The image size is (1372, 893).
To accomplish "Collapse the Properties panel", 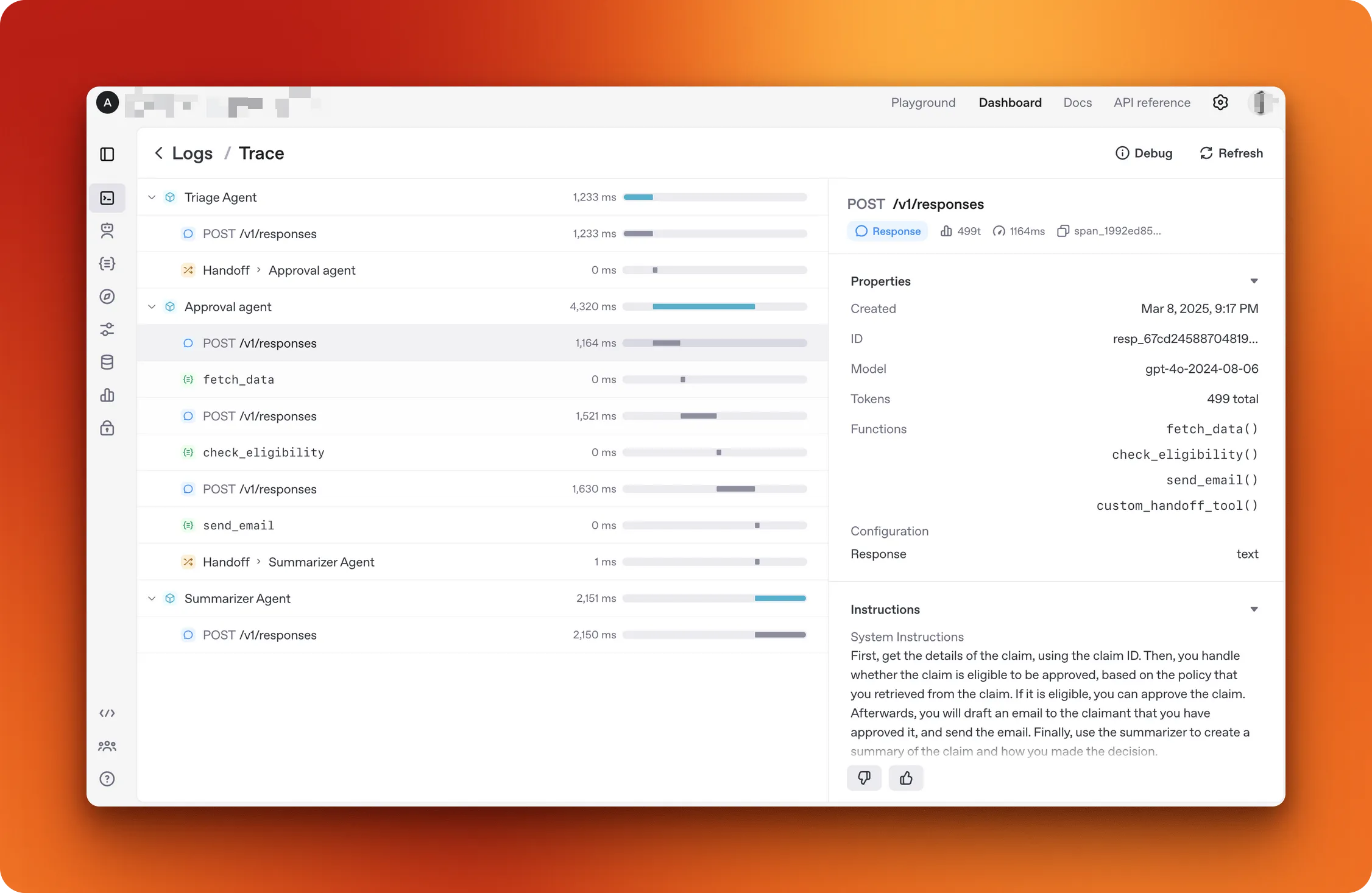I will (1254, 281).
